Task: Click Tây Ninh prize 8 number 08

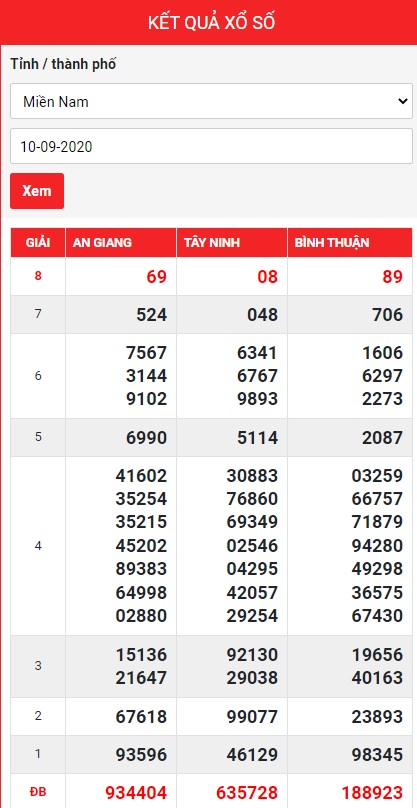Action: tap(268, 277)
